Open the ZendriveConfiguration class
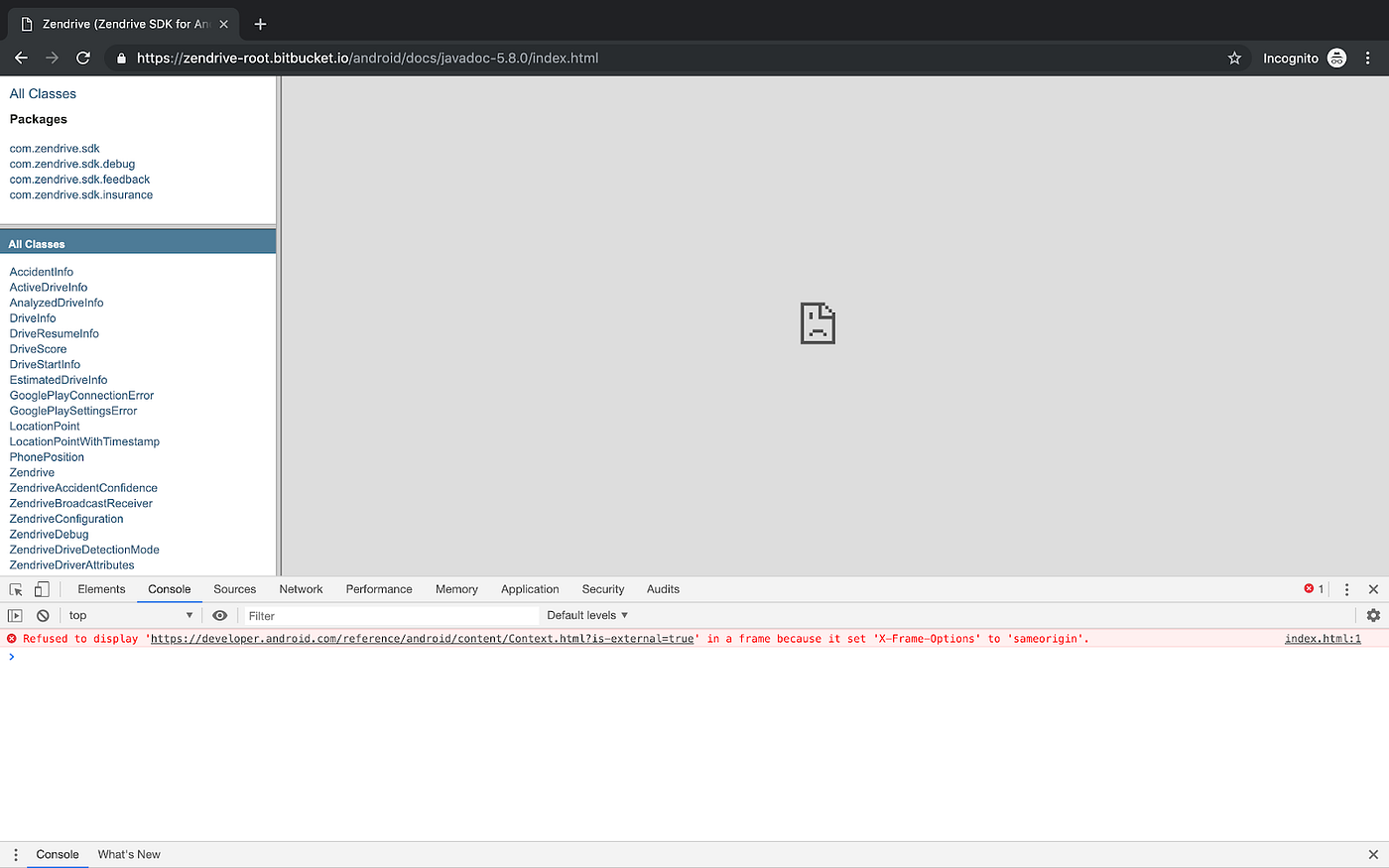The width and height of the screenshot is (1389, 868). (x=66, y=519)
